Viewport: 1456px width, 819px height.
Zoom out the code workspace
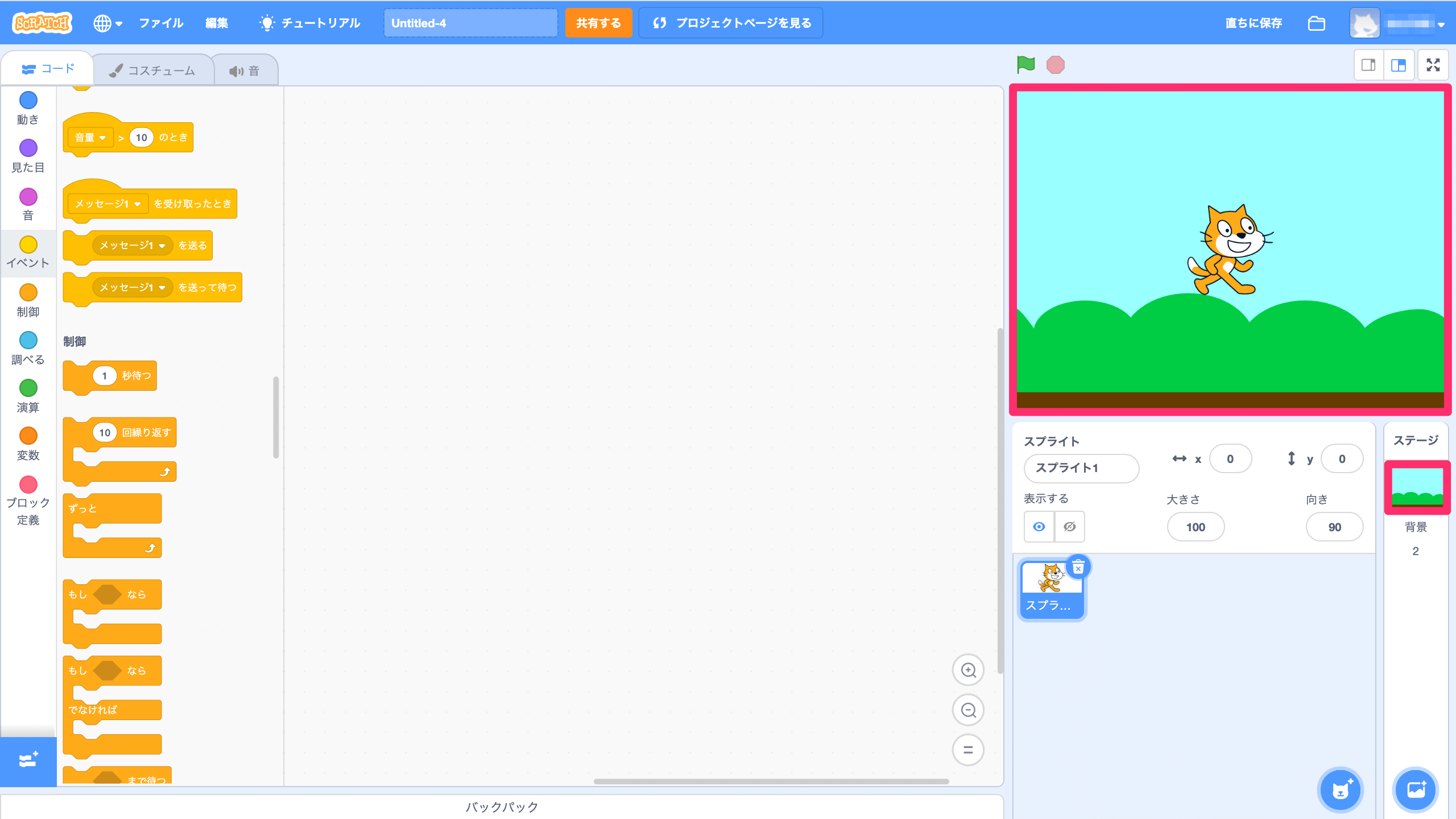pyautogui.click(x=968, y=710)
